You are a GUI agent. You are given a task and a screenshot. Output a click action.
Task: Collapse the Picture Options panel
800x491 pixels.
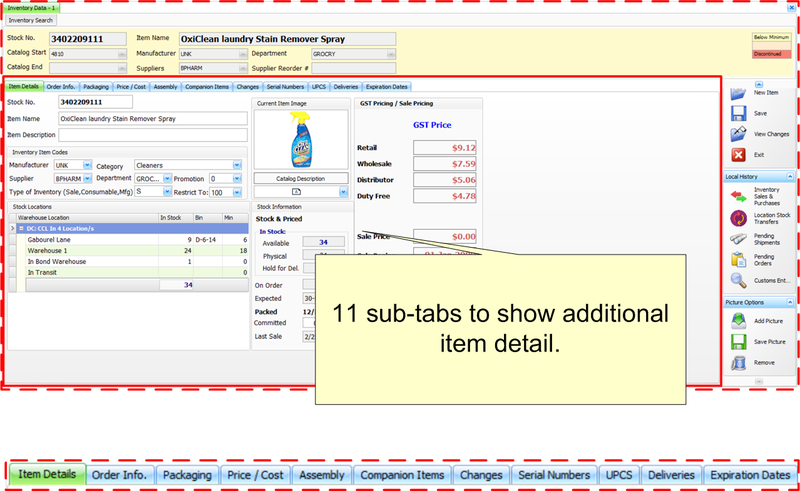click(790, 303)
